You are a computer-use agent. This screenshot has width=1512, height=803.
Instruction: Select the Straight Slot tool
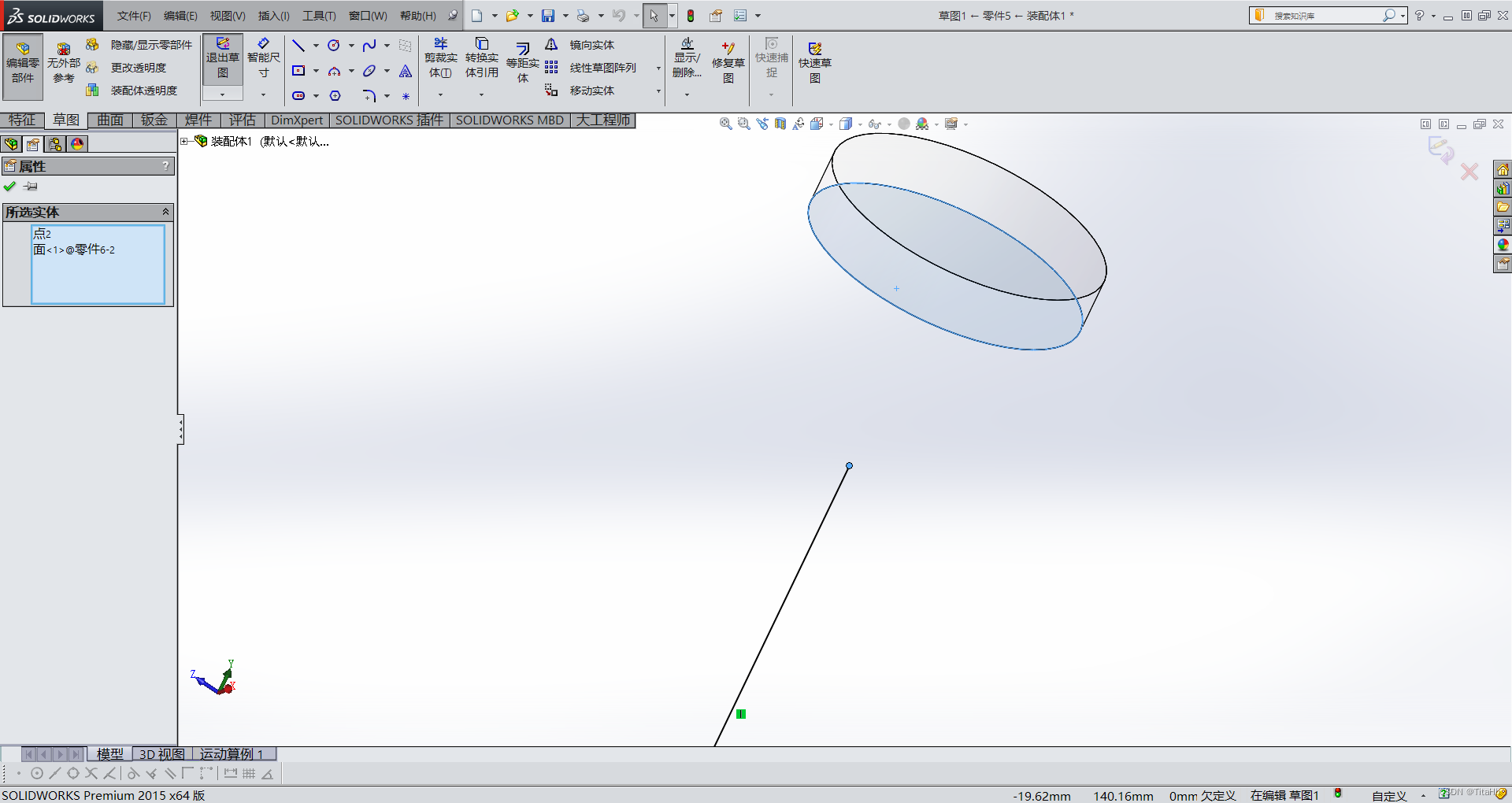[x=298, y=96]
